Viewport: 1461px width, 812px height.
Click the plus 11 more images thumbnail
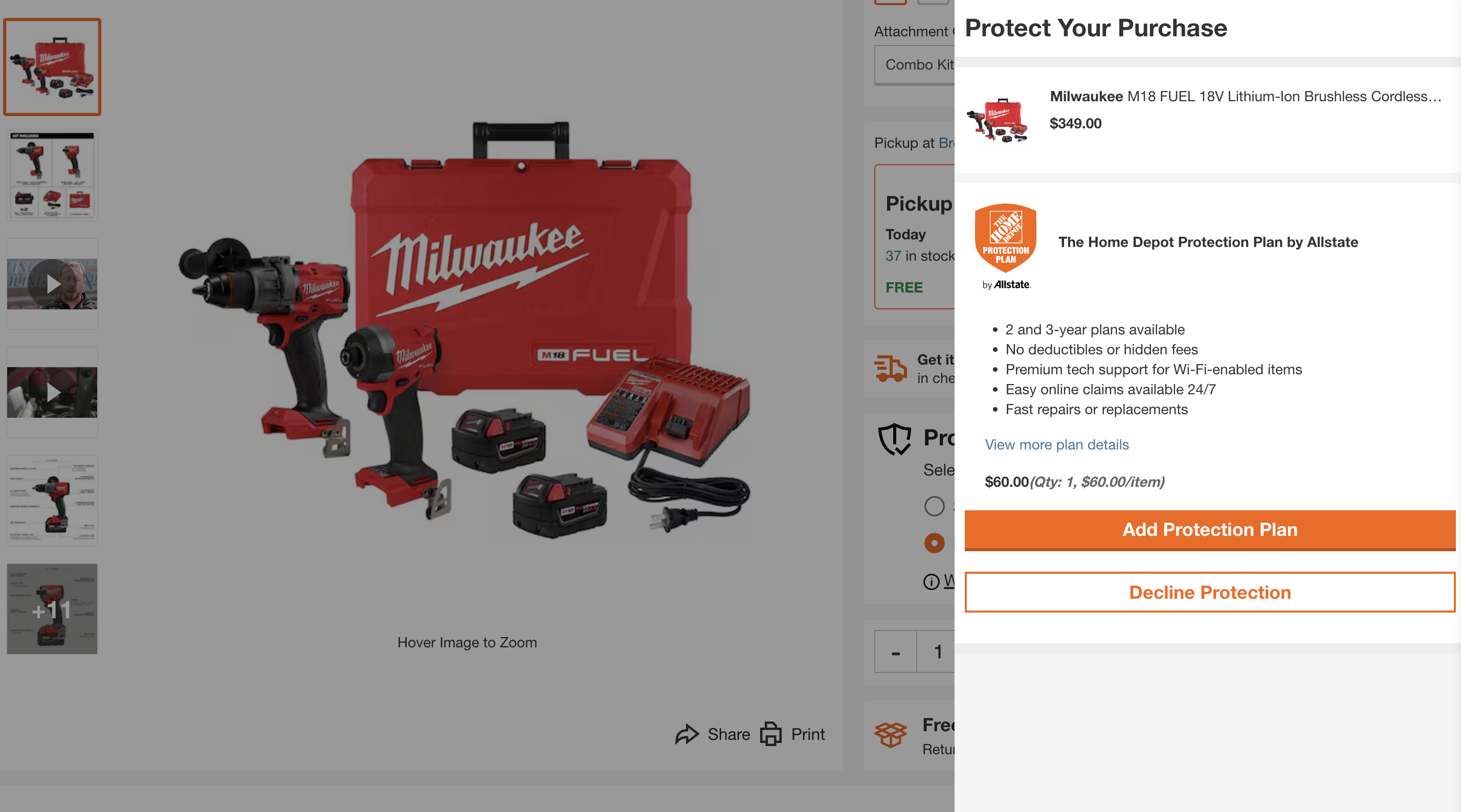coord(51,609)
